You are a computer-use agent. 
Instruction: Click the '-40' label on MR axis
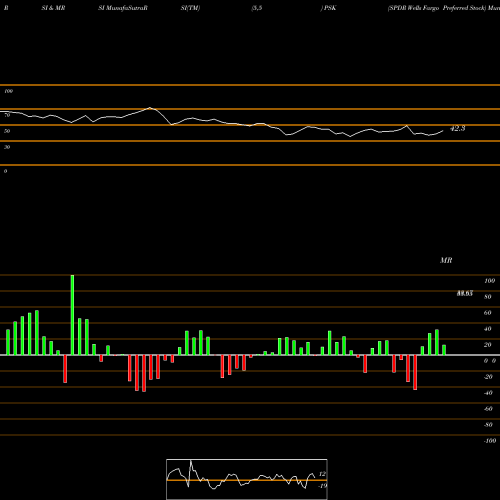tap(488, 393)
